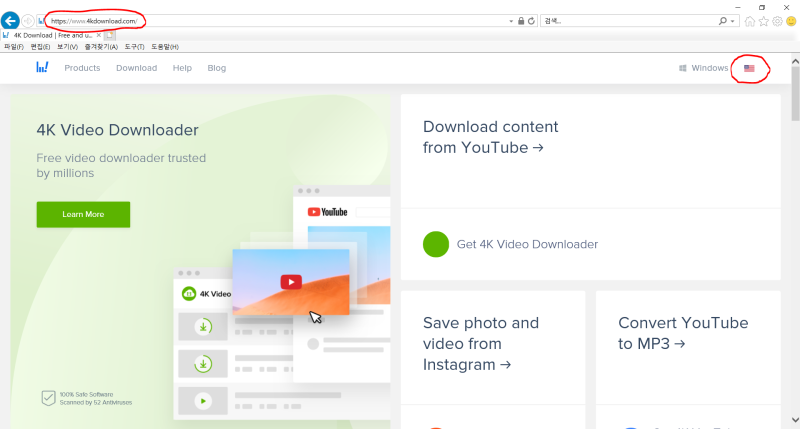Open favorites star icon
The width and height of the screenshot is (800, 429).
click(764, 21)
